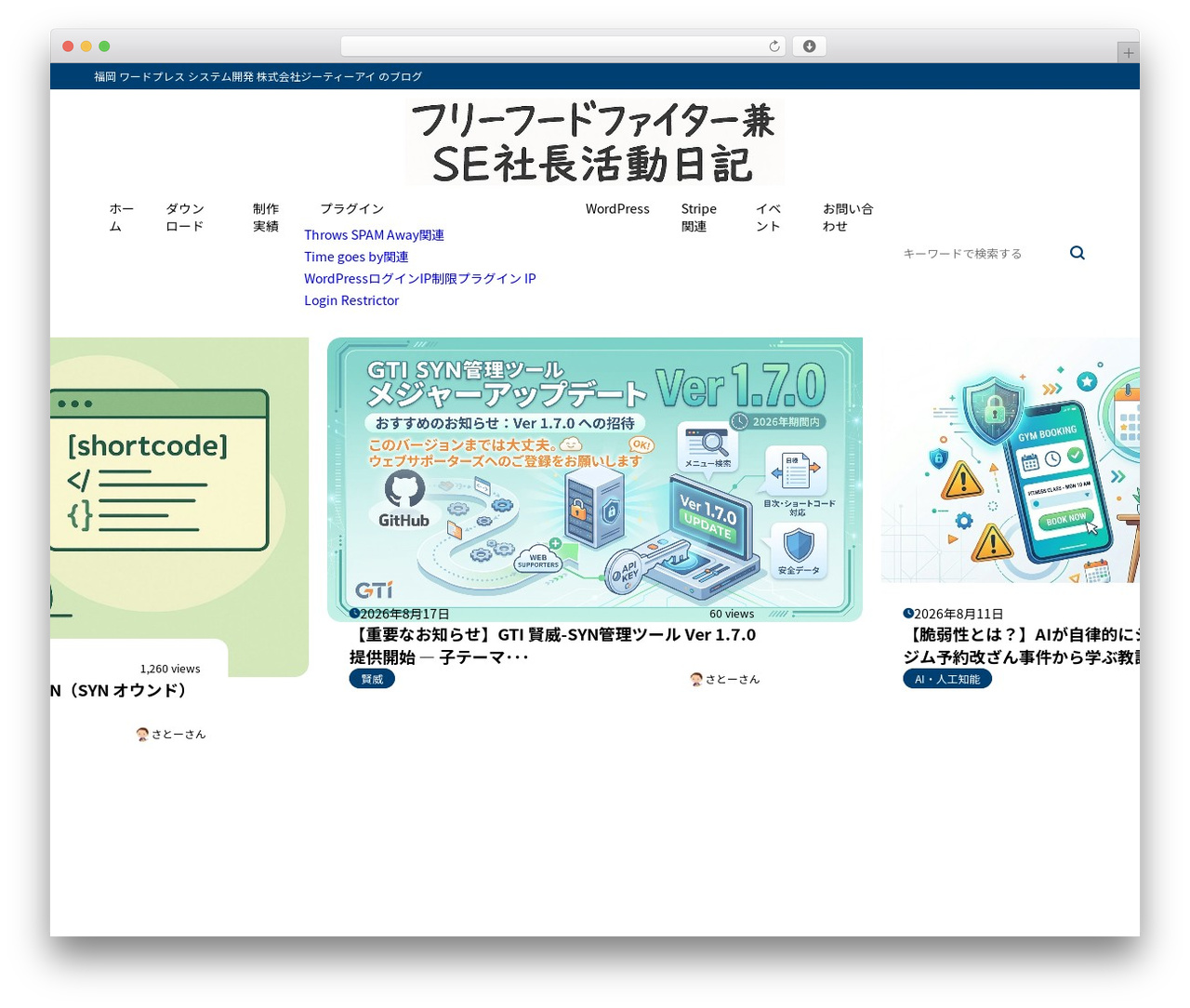Screen dimensions: 1190x1008
Task: Click さとーさん avatar under the 賢威 post
Action: point(696,679)
